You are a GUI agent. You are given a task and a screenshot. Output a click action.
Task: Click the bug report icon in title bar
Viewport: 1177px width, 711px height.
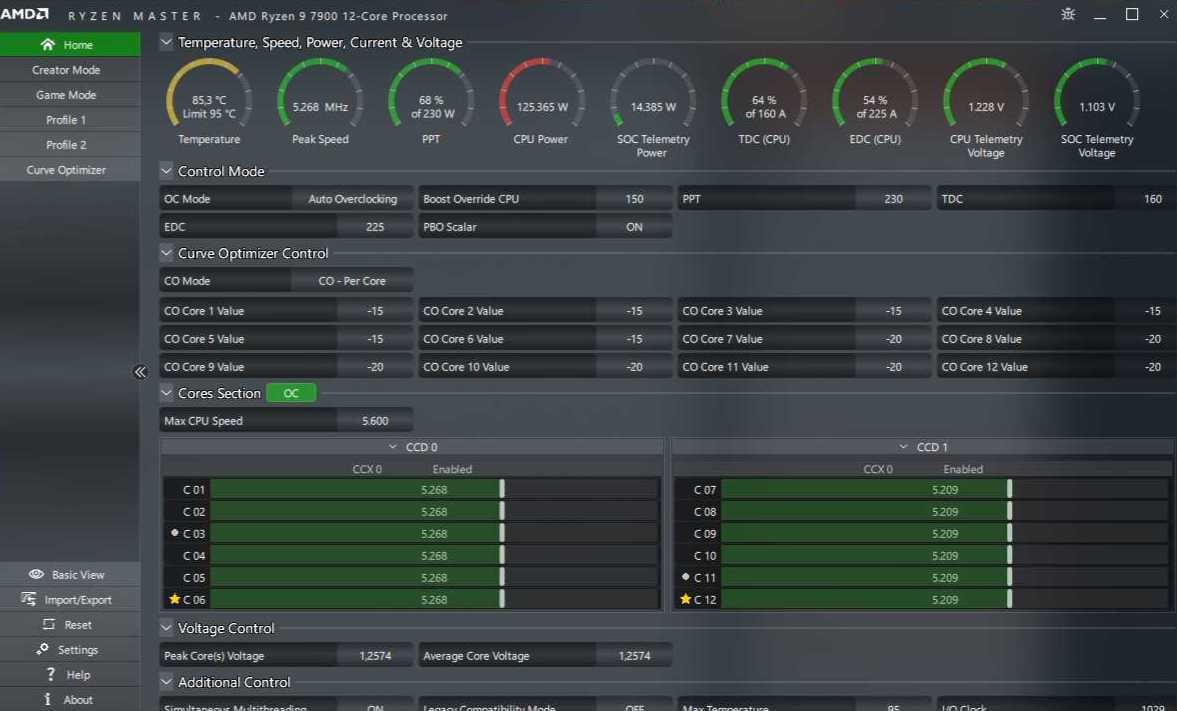(1067, 14)
